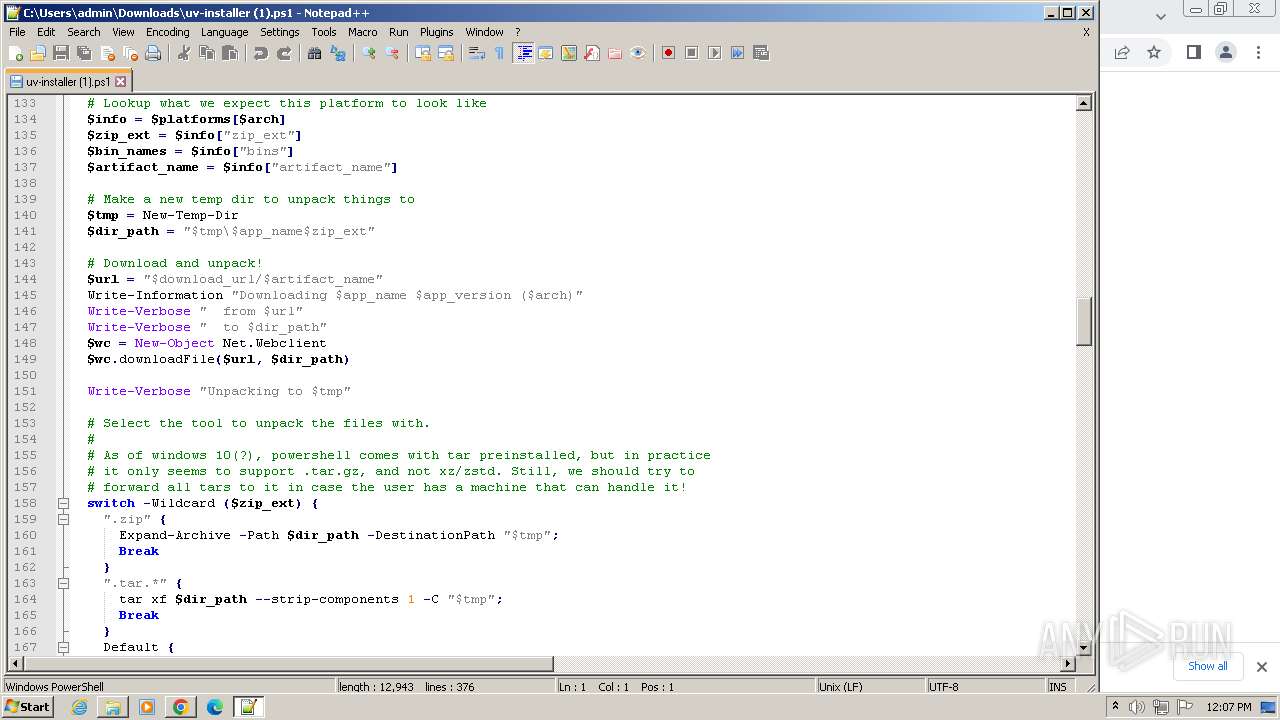Open the User Defined Language dialog icon
1280x720 pixels.
[x=546, y=53]
